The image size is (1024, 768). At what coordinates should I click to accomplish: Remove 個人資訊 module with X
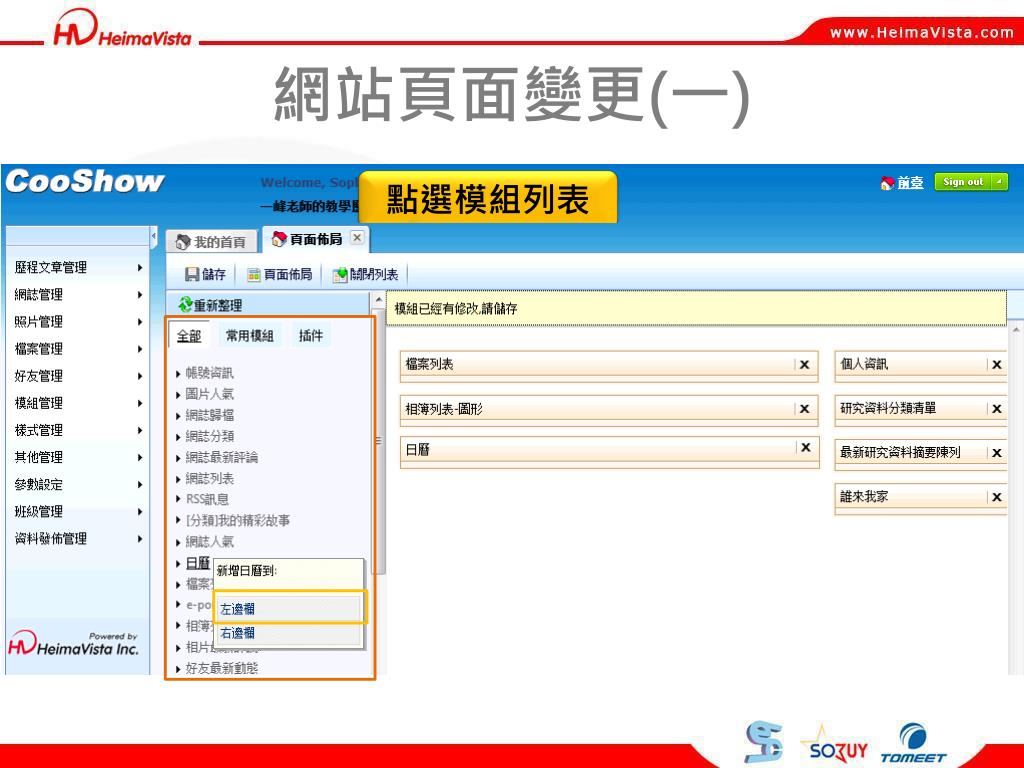pyautogui.click(x=997, y=364)
